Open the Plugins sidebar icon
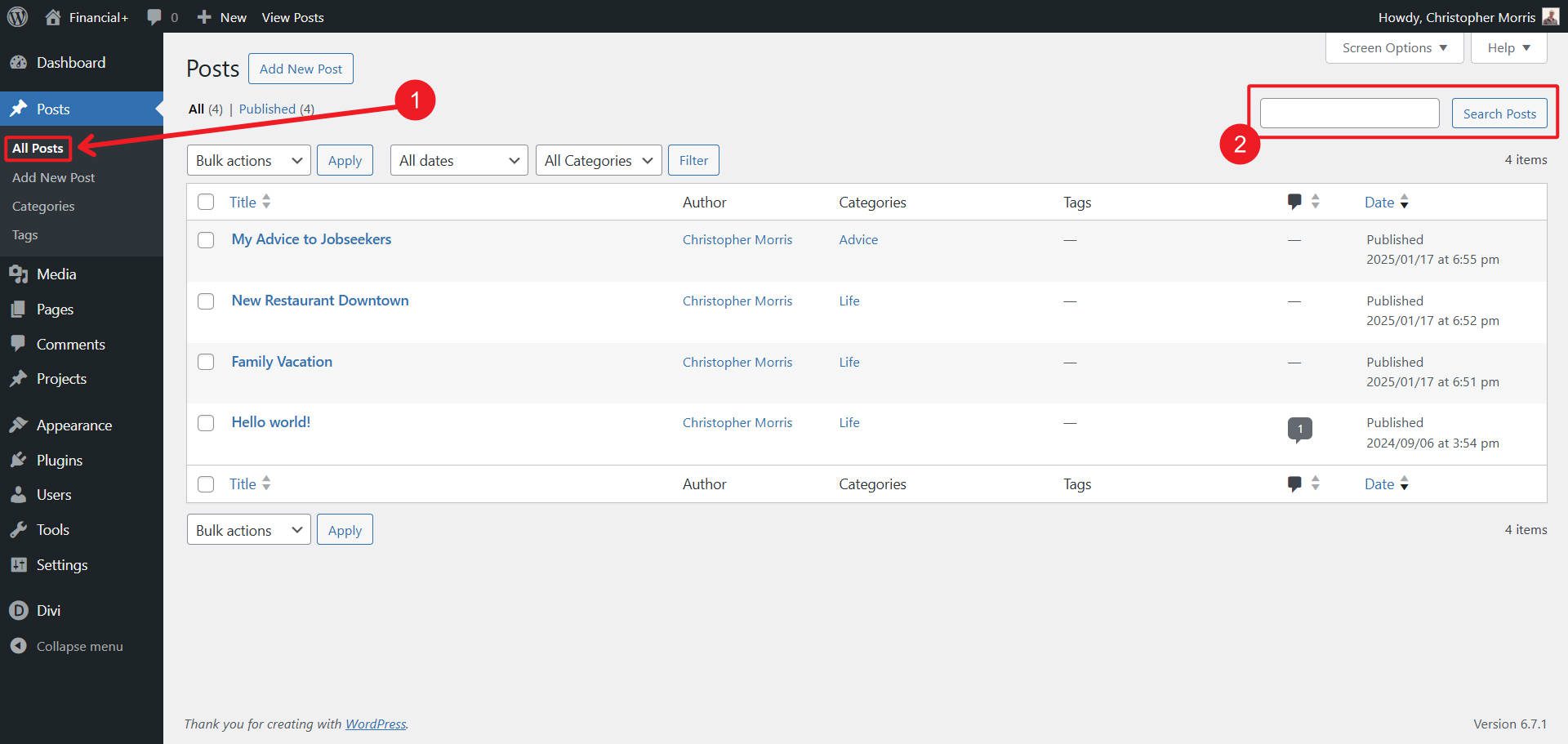 pyautogui.click(x=19, y=460)
